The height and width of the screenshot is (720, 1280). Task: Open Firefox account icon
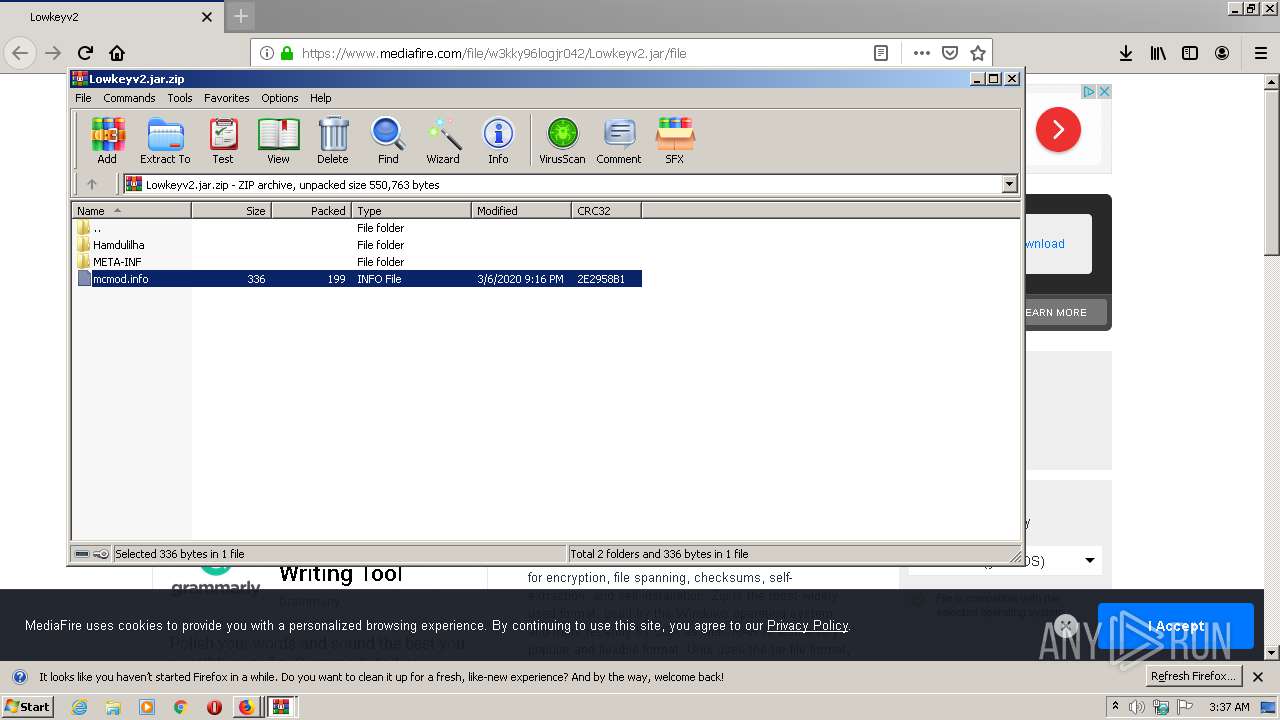pyautogui.click(x=1222, y=53)
